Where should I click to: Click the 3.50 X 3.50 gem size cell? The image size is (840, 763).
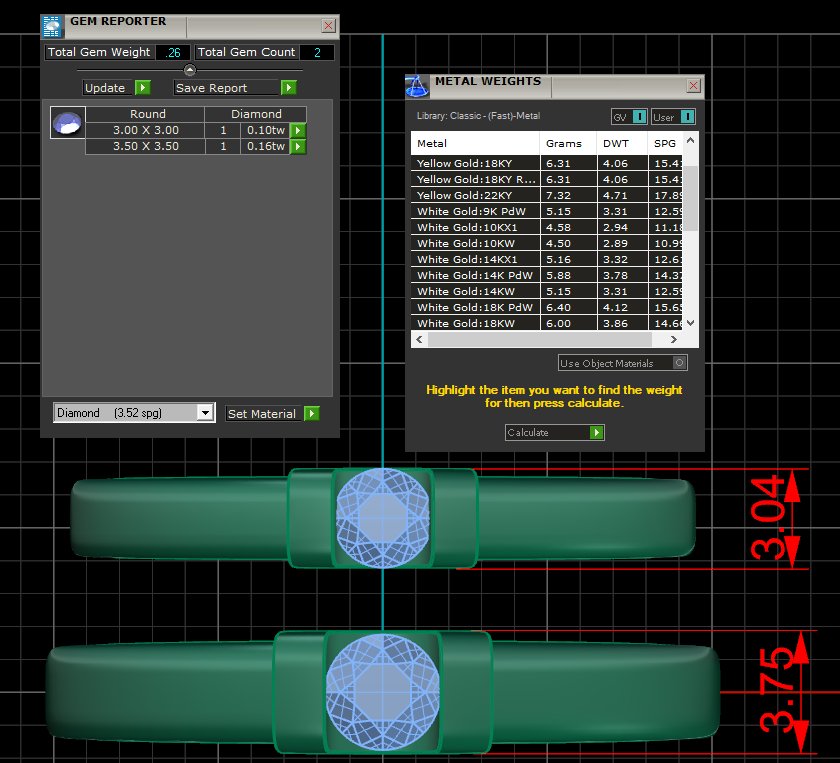click(145, 146)
